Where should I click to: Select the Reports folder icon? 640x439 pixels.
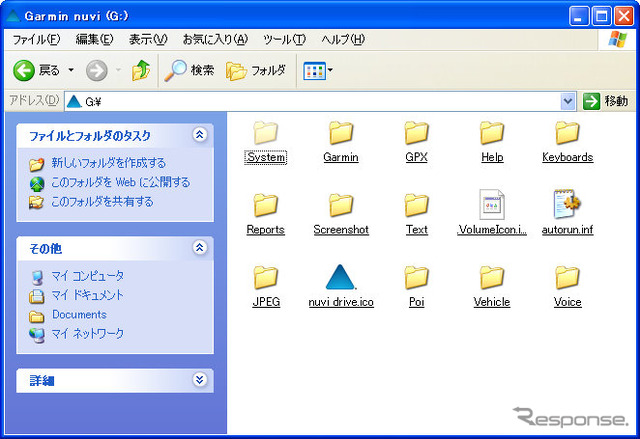coord(265,205)
